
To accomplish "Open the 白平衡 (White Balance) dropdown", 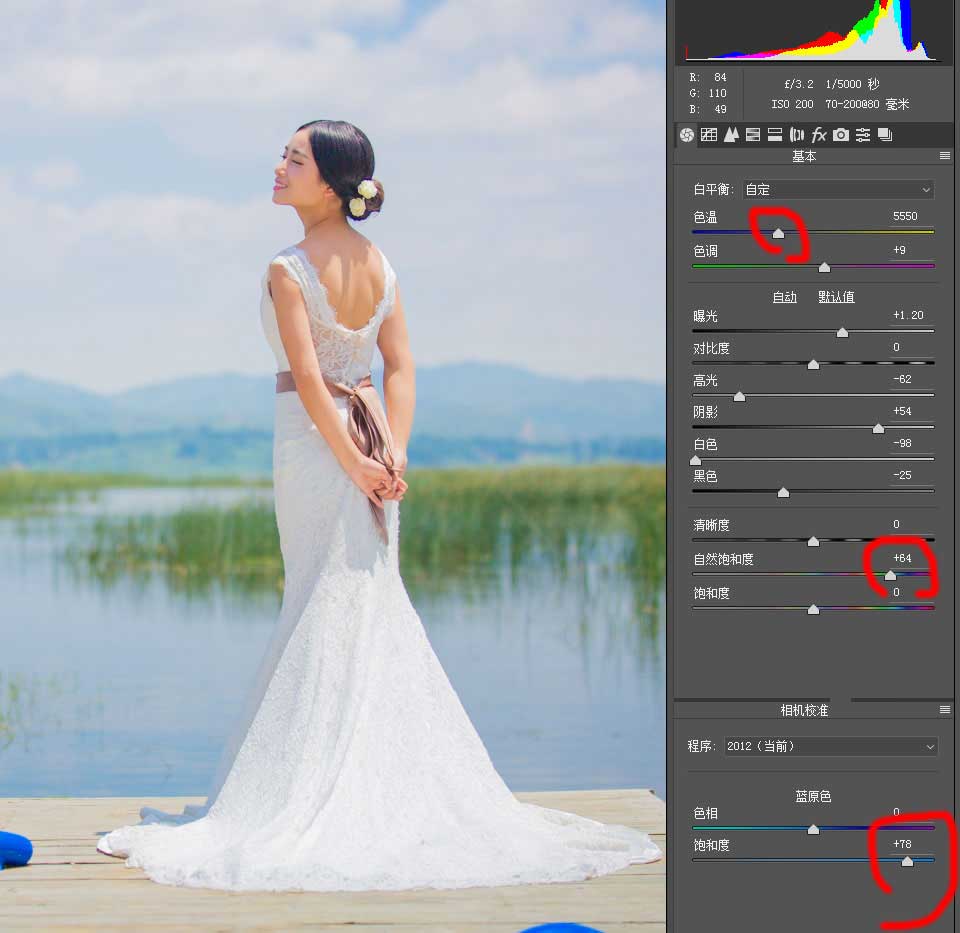I will click(838, 189).
